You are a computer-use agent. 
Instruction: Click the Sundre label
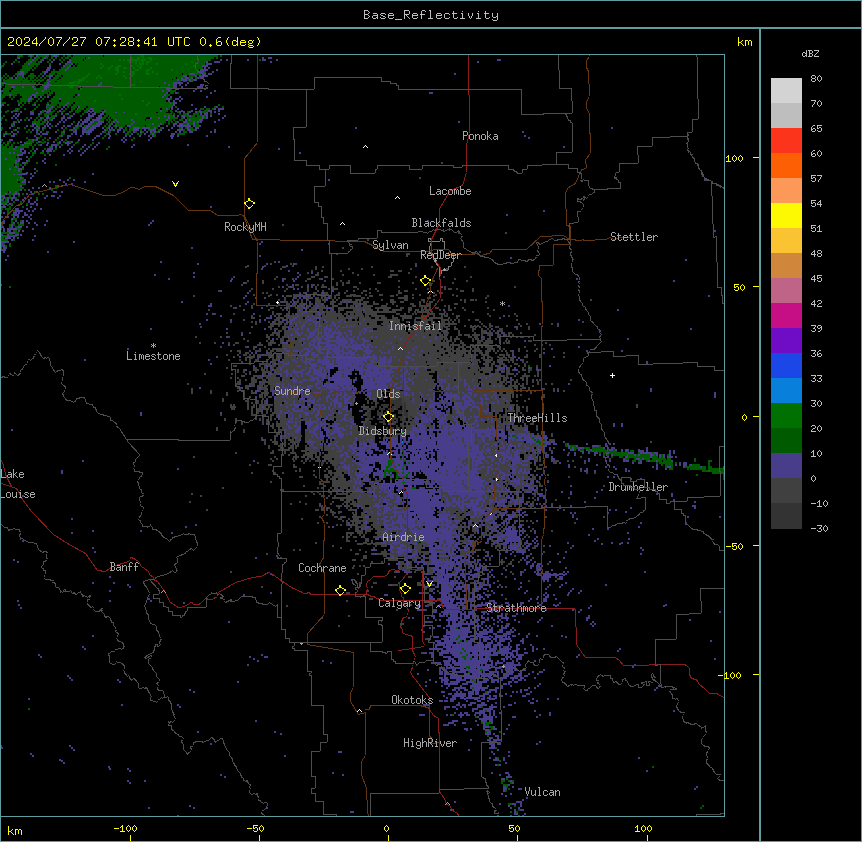pyautogui.click(x=292, y=391)
